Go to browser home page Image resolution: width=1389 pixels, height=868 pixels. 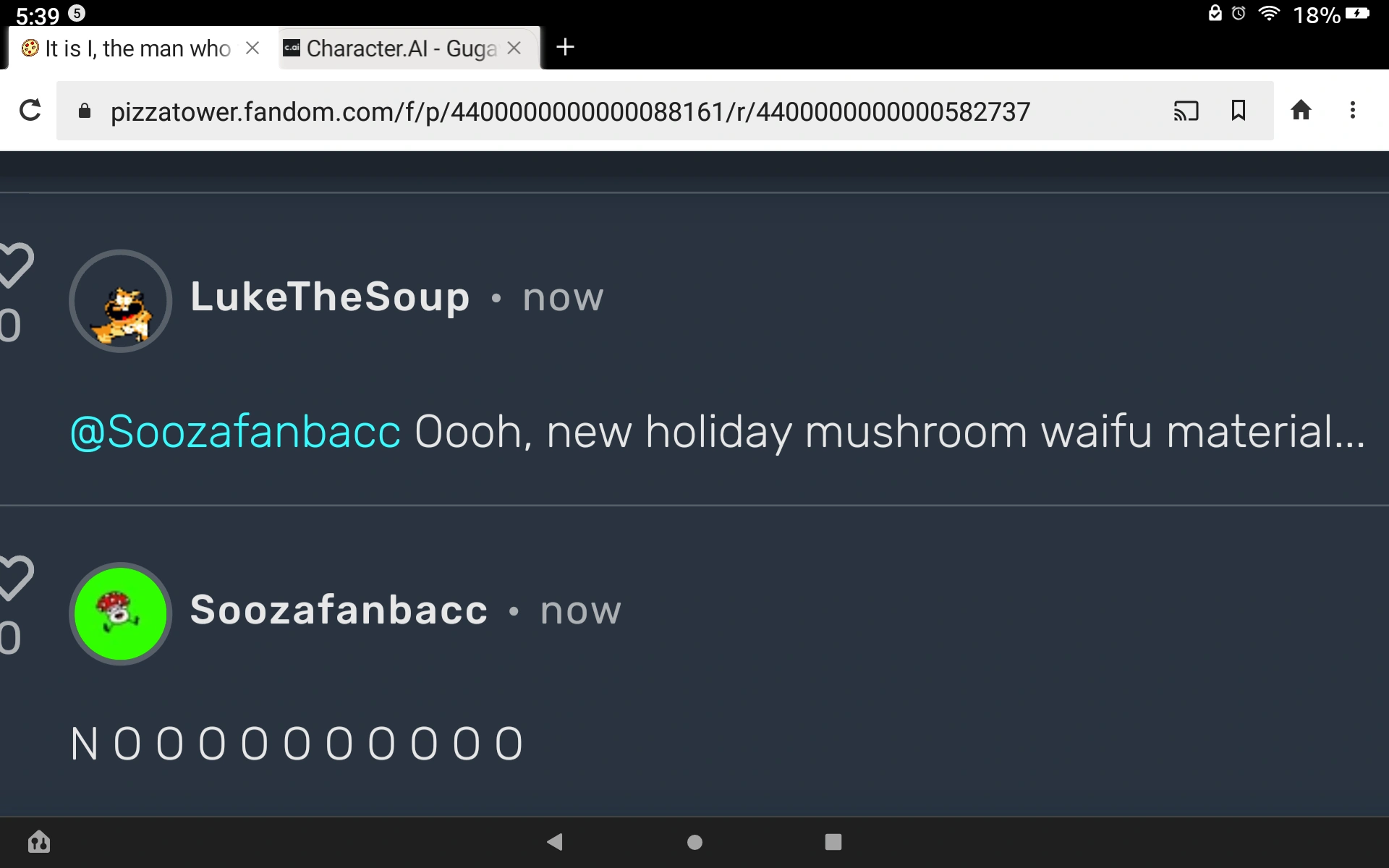(1301, 111)
